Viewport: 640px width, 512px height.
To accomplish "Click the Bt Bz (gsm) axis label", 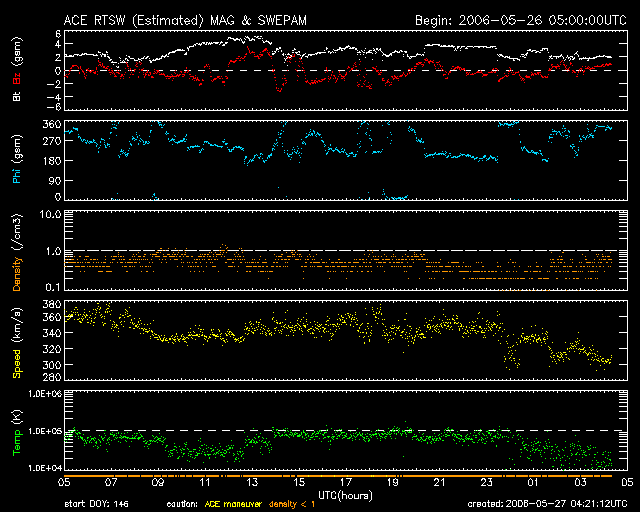I will click(x=17, y=70).
